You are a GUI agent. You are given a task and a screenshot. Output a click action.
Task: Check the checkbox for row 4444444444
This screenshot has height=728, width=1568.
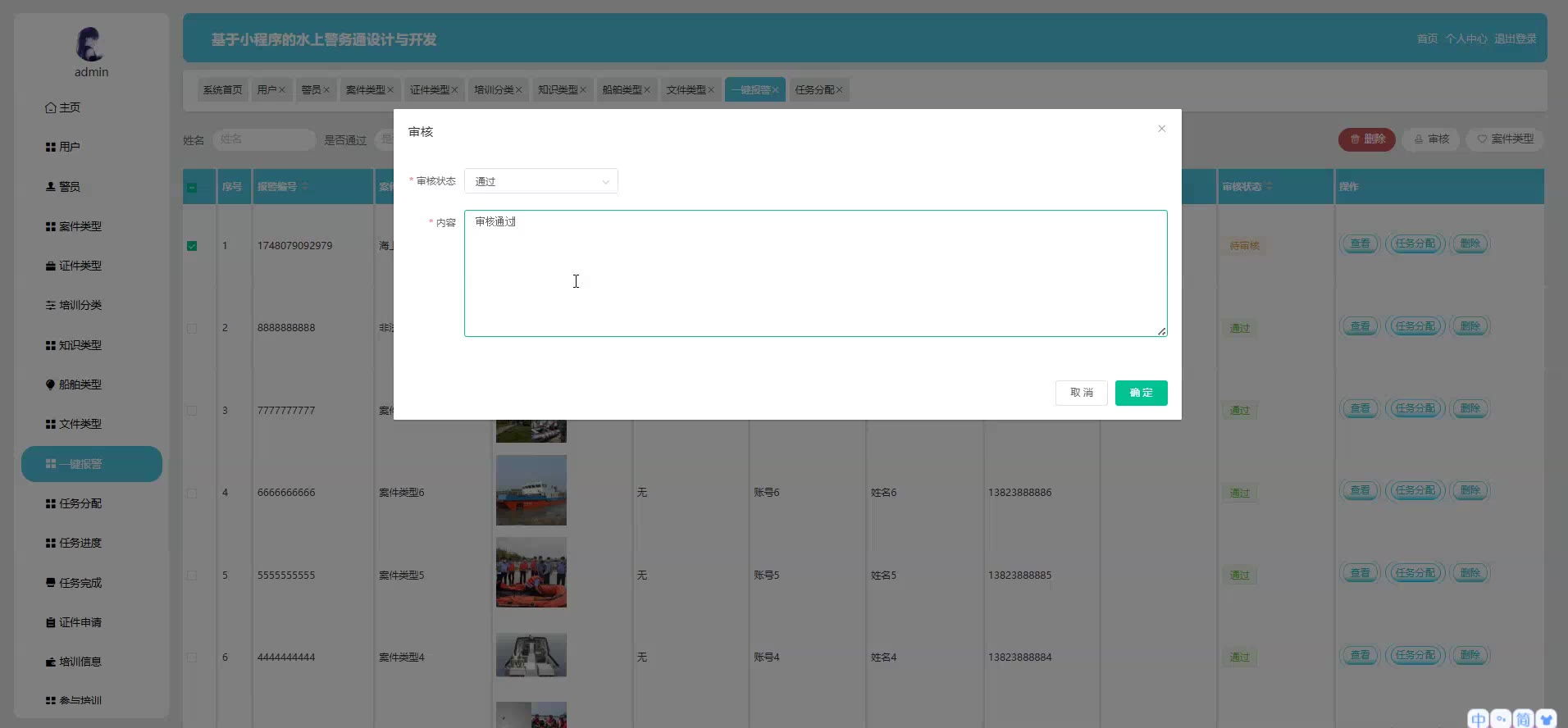click(192, 657)
